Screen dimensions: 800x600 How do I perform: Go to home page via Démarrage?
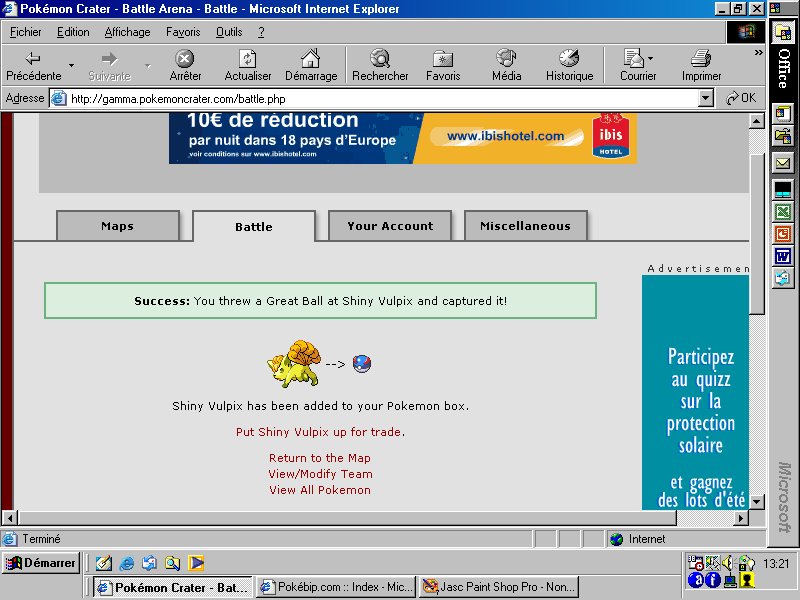(x=311, y=65)
